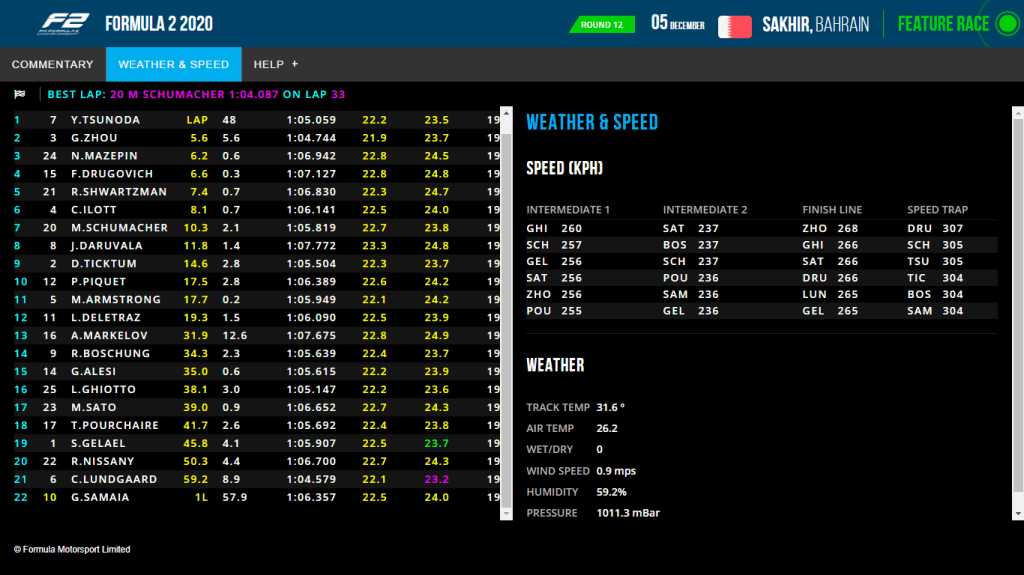Screen dimensions: 1024x575
Task: Select the P.PIQUET row
Action: [257, 282]
